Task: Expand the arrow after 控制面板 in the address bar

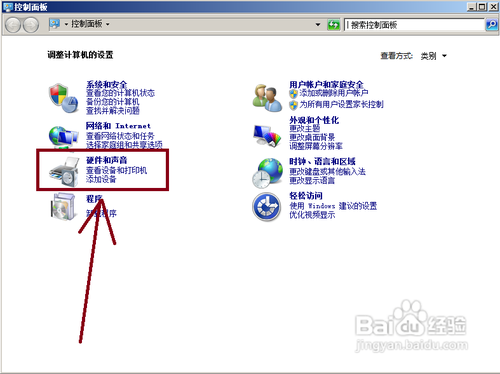Action: point(108,24)
